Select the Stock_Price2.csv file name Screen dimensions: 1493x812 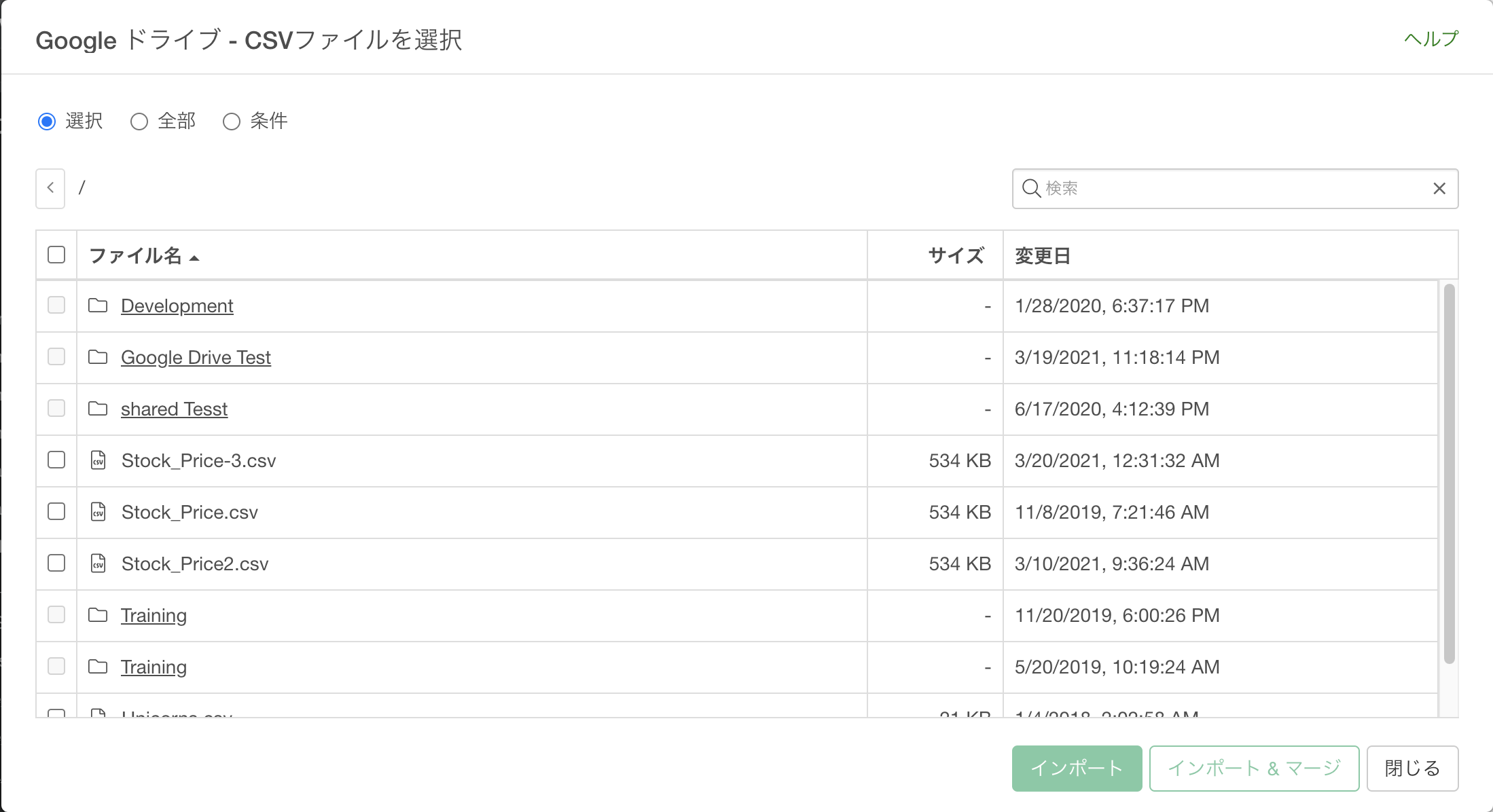pyautogui.click(x=195, y=564)
